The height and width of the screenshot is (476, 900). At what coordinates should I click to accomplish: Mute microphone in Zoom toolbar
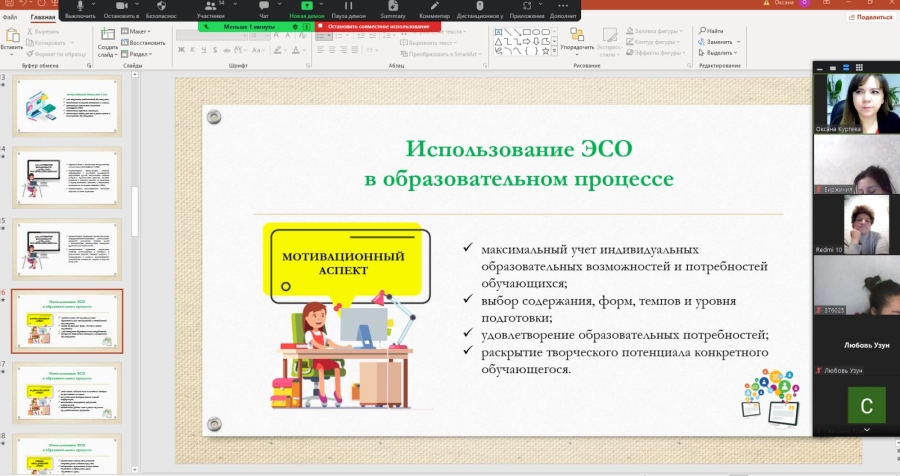[79, 8]
